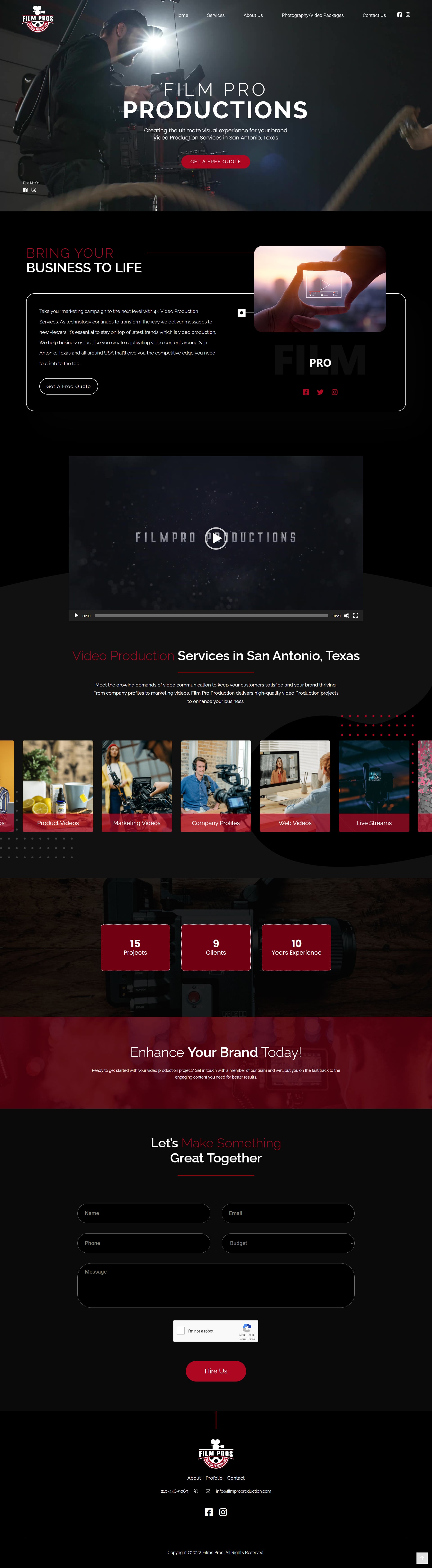Select Company Profiles service card

(x=216, y=786)
